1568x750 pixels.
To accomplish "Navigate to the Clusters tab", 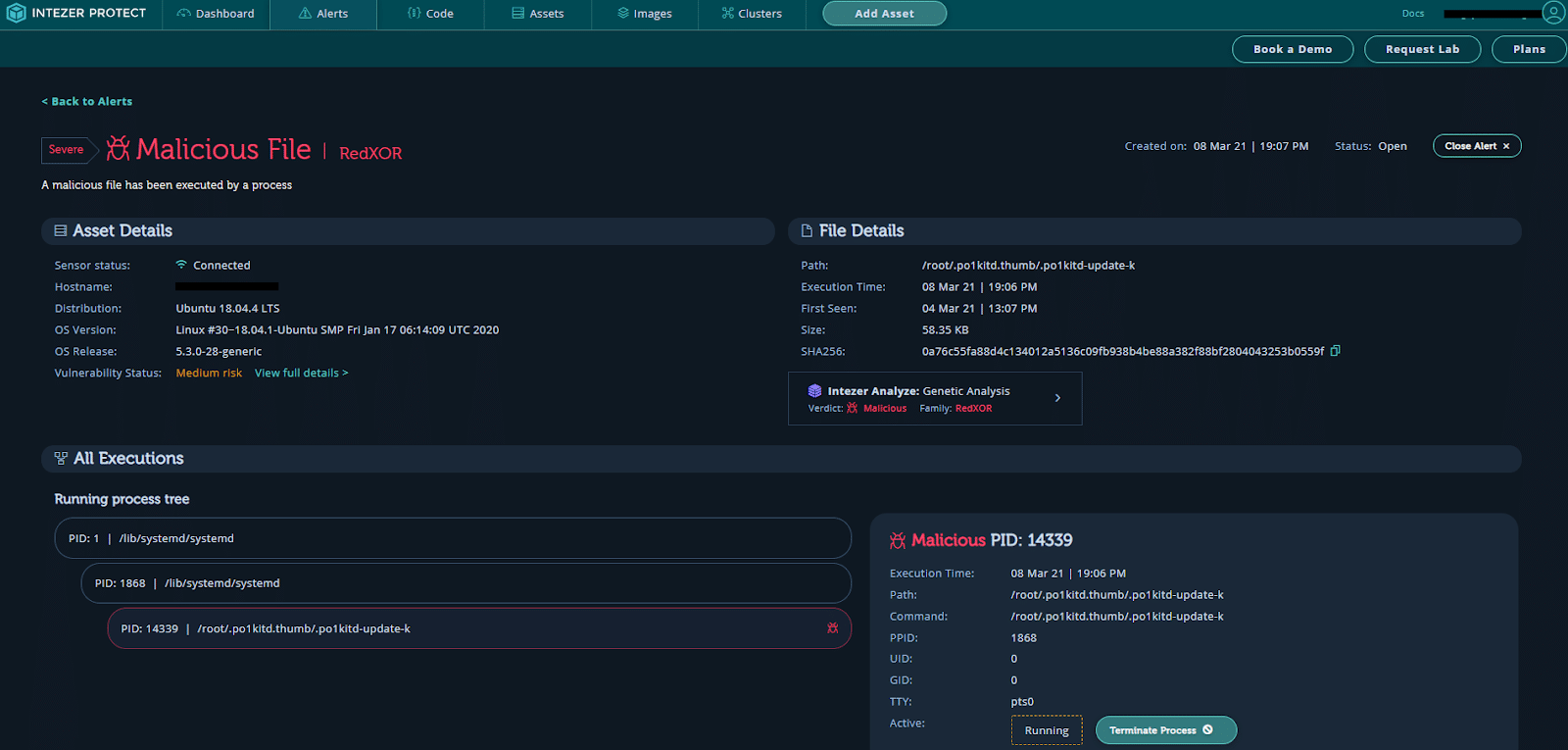I will (x=752, y=14).
